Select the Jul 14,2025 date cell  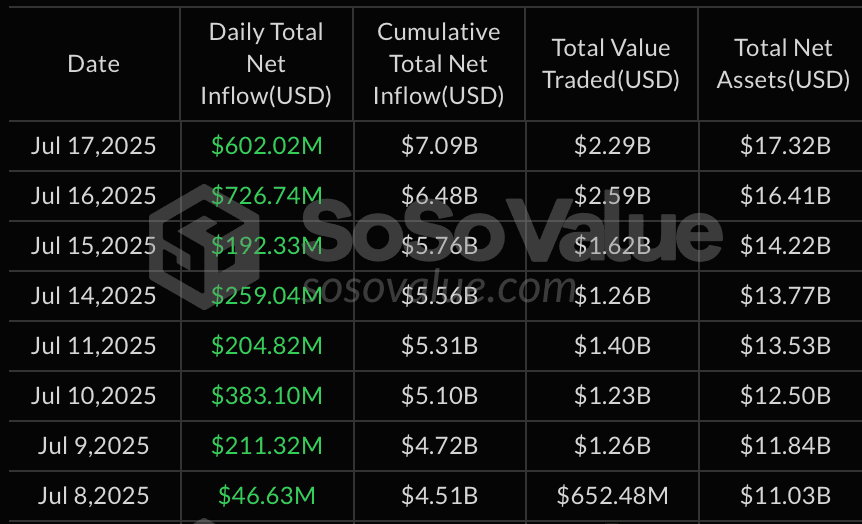[93, 296]
